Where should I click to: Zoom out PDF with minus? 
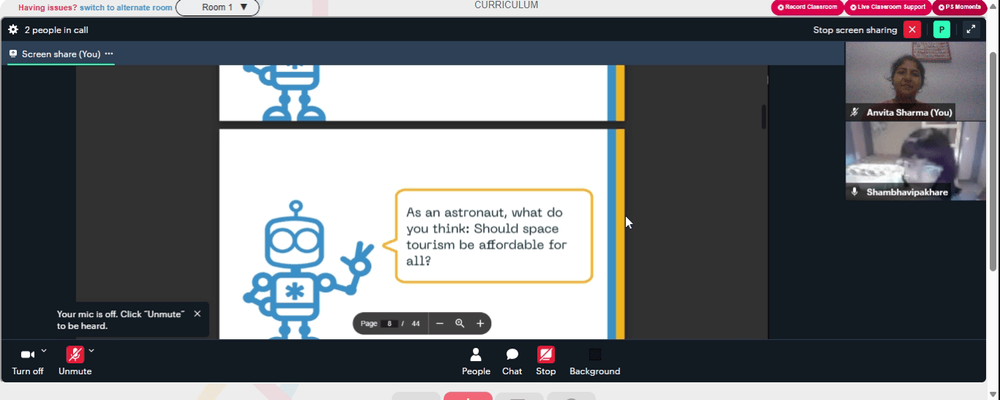tap(439, 323)
